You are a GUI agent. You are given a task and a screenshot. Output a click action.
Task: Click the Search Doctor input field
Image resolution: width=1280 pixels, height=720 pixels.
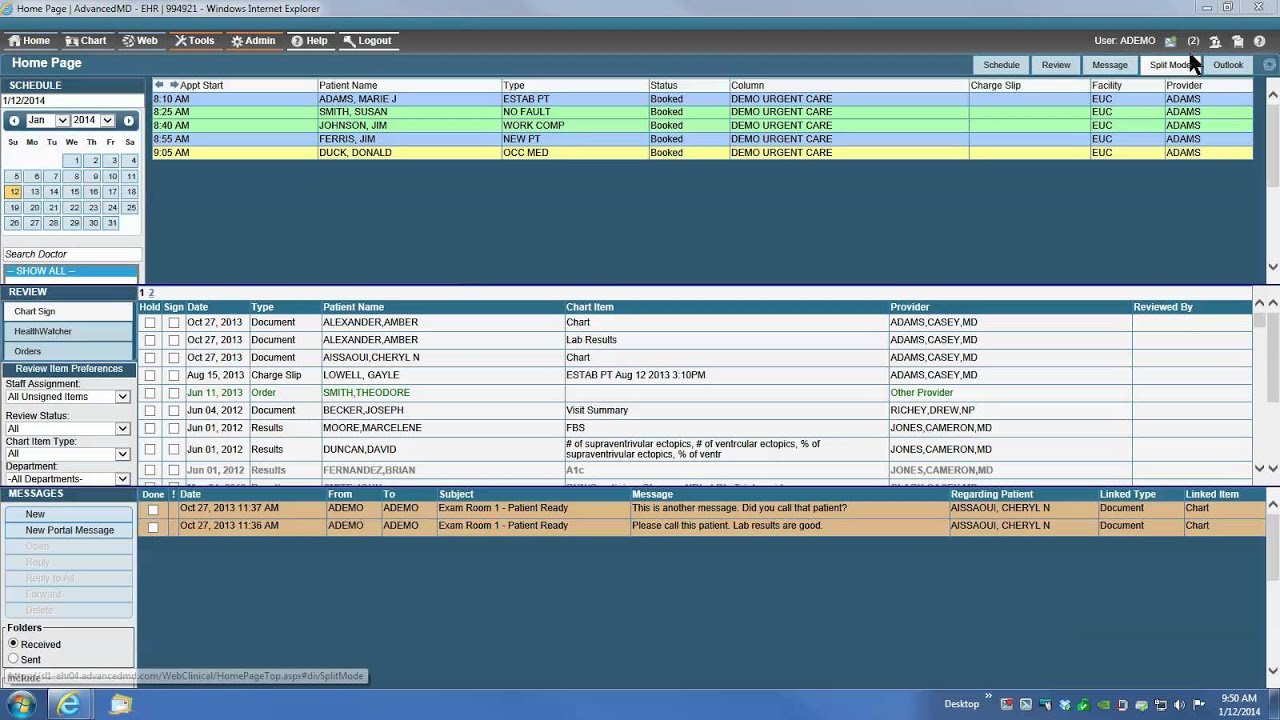click(70, 255)
